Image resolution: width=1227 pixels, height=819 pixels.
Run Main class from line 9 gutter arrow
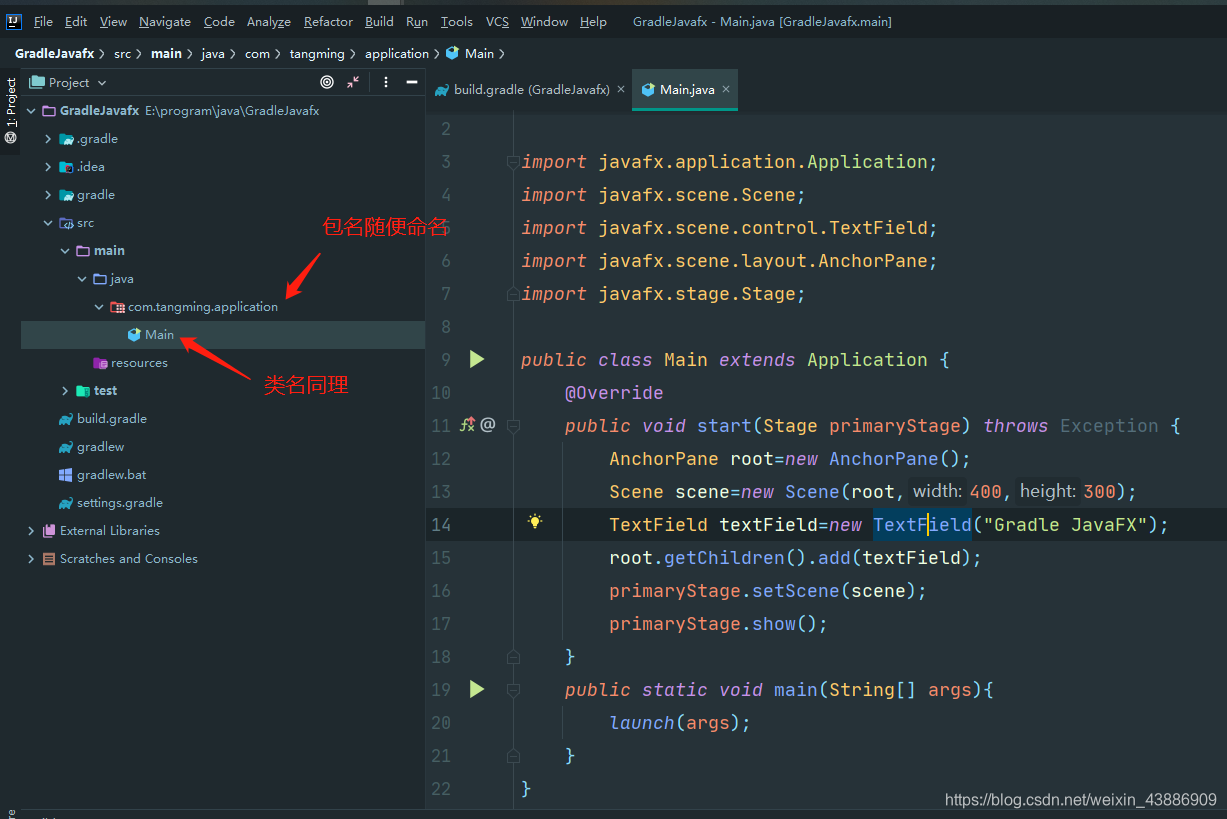pyautogui.click(x=477, y=359)
